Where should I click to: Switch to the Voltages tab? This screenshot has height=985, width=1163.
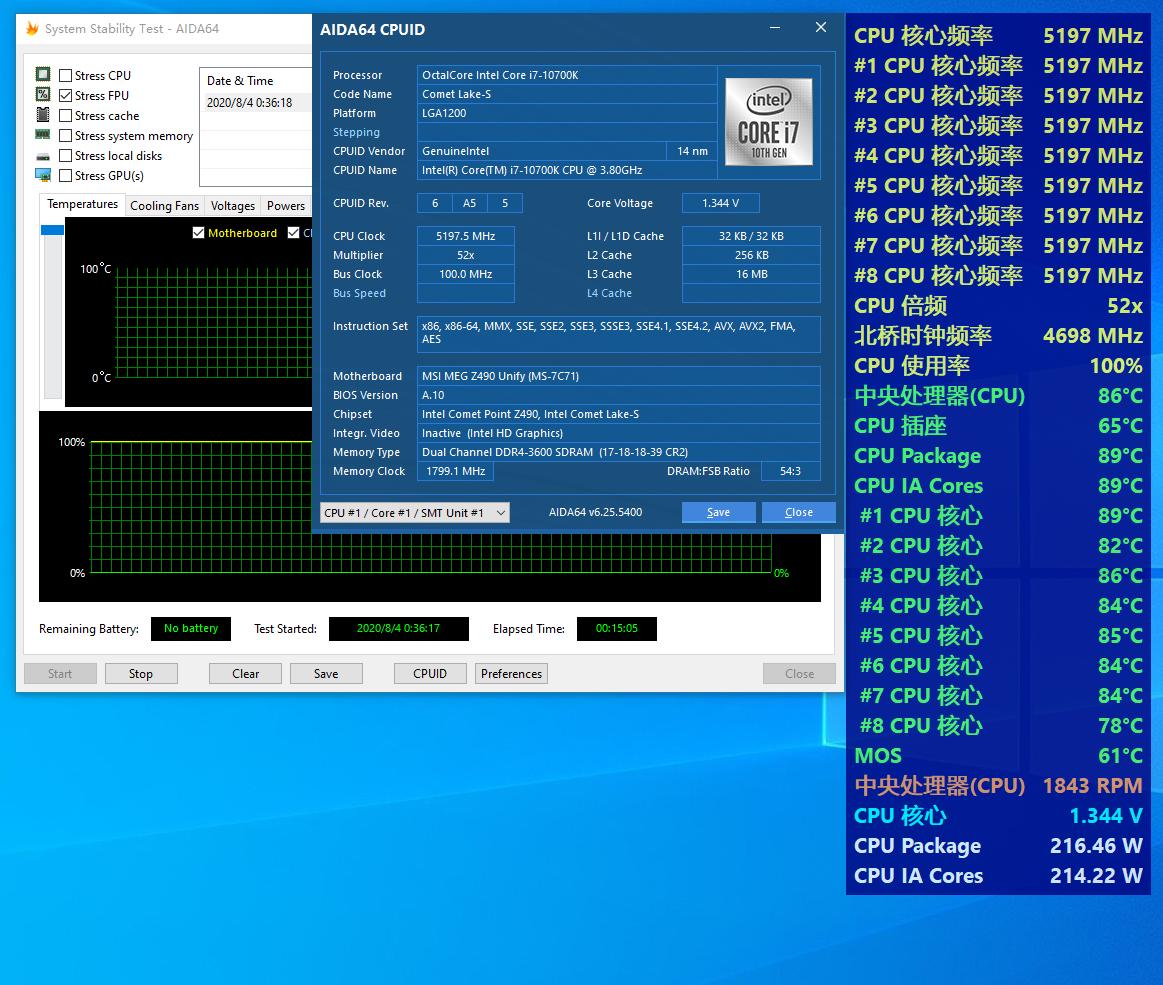click(x=233, y=205)
